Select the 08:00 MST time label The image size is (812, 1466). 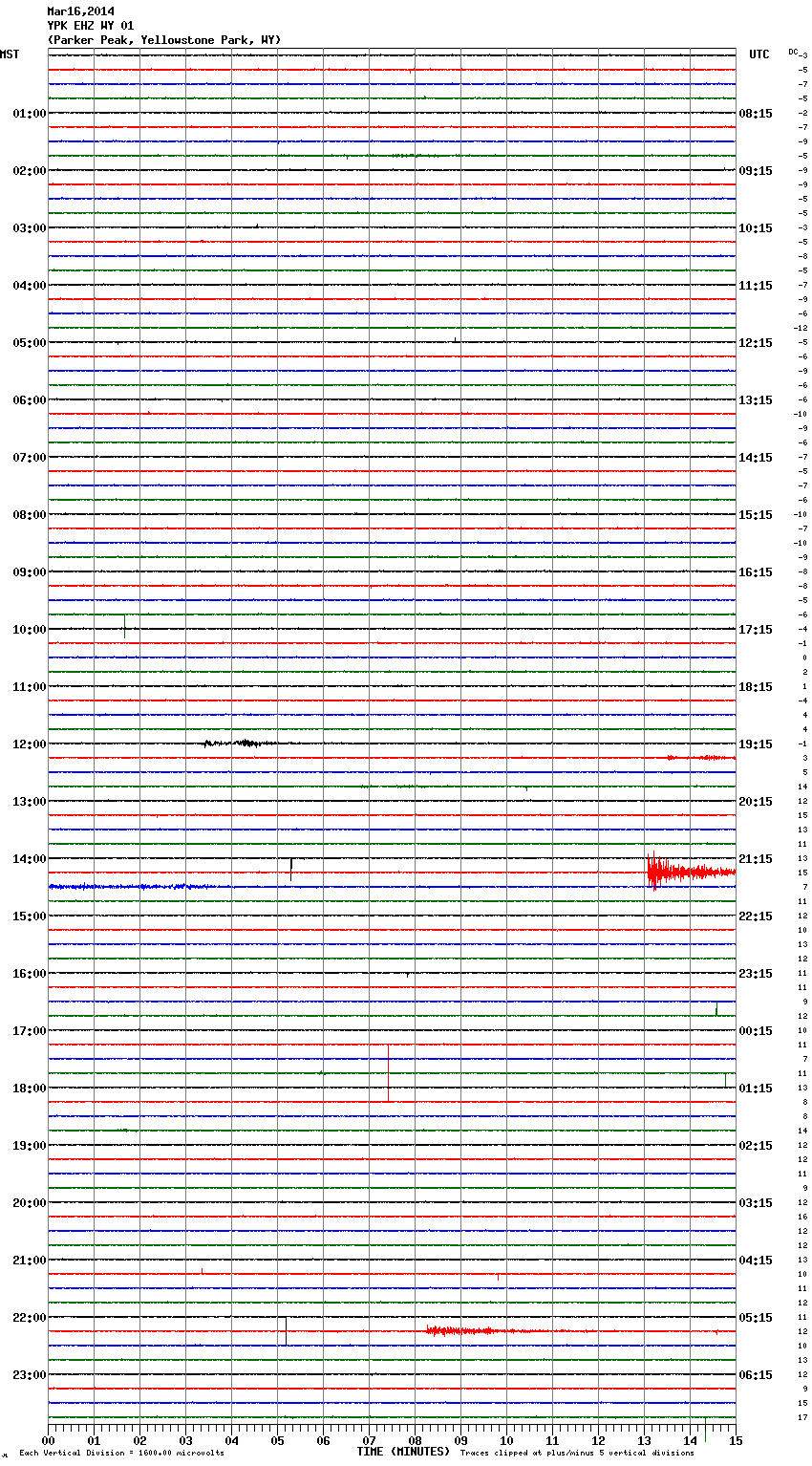pyautogui.click(x=29, y=515)
